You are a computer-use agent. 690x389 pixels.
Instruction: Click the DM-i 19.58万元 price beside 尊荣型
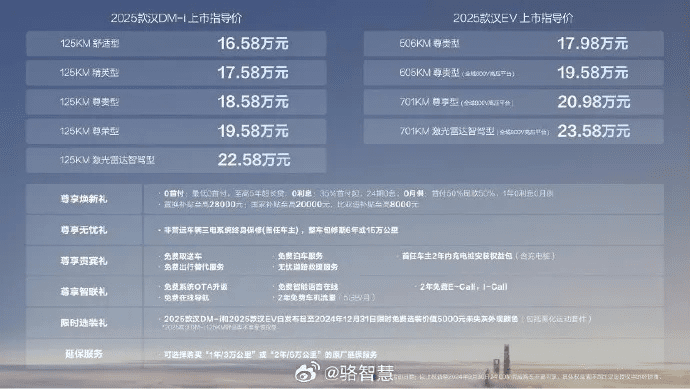pyautogui.click(x=253, y=131)
